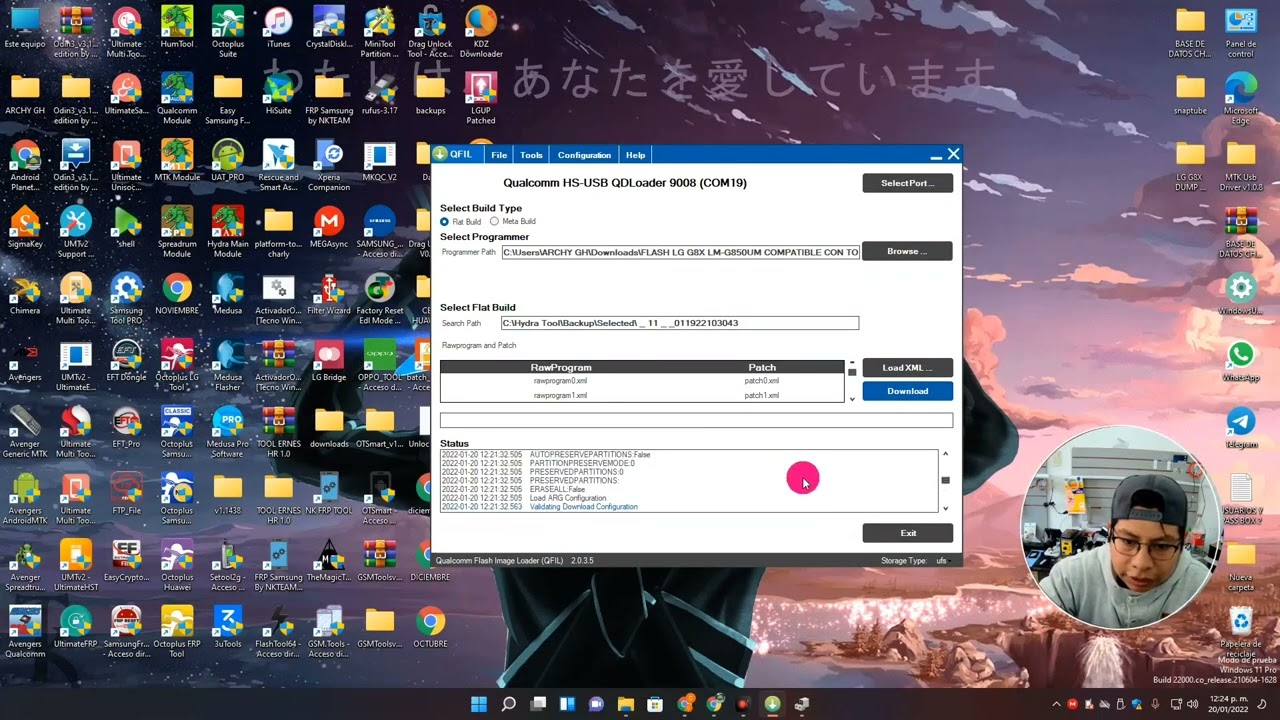
Task: Select the Meta Build radio button
Action: pyautogui.click(x=494, y=221)
